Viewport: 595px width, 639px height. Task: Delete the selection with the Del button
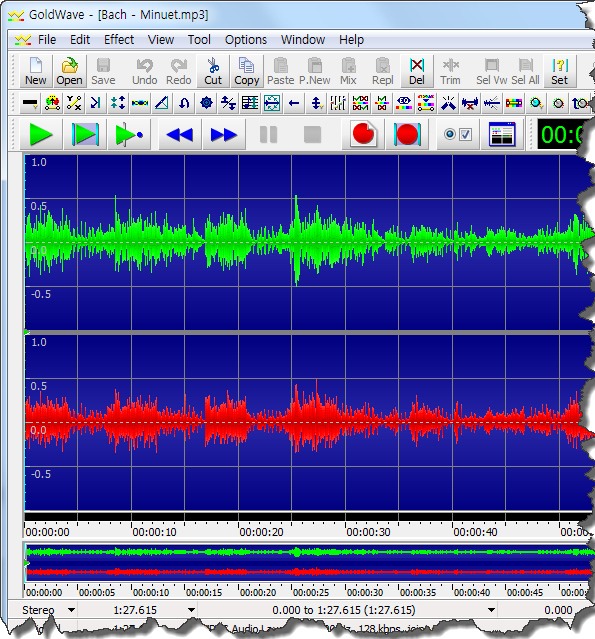[x=416, y=72]
